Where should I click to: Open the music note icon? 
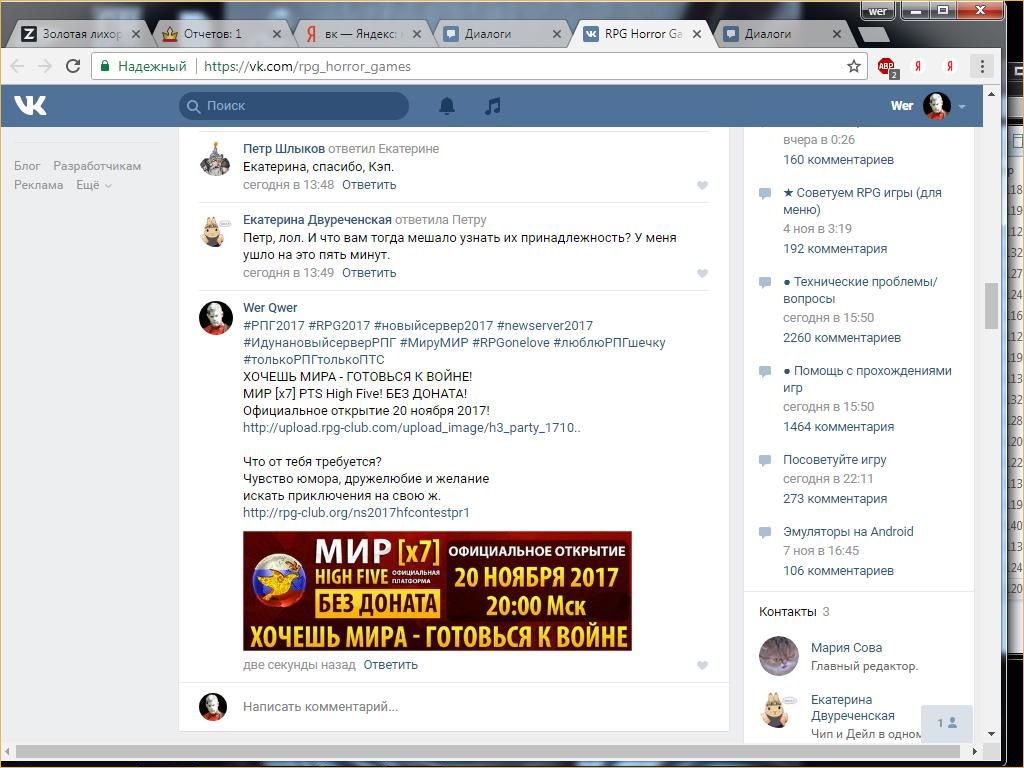[492, 106]
